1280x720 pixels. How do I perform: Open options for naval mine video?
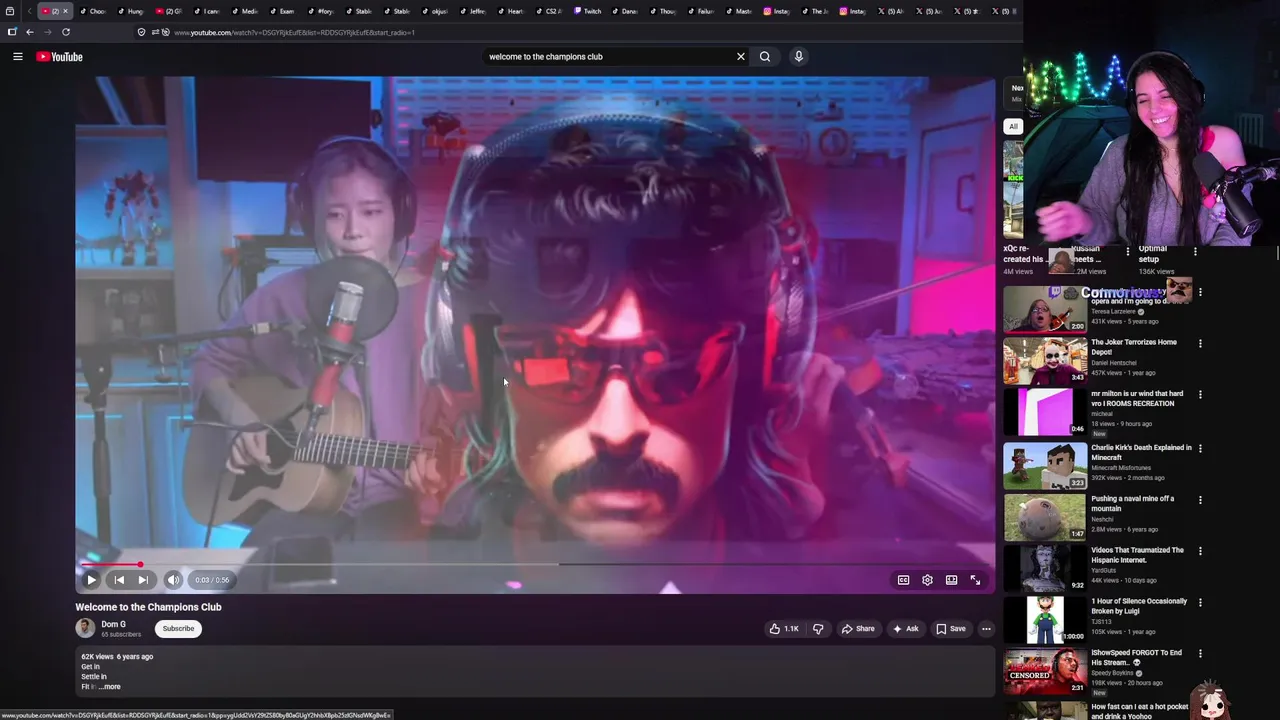[x=1200, y=499]
